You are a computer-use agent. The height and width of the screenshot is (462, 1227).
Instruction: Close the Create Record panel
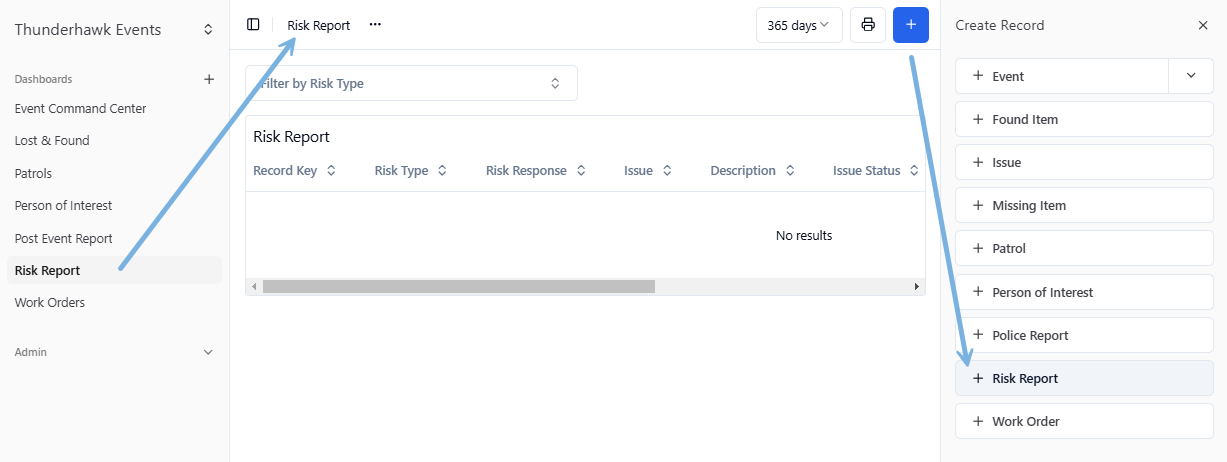point(1203,25)
